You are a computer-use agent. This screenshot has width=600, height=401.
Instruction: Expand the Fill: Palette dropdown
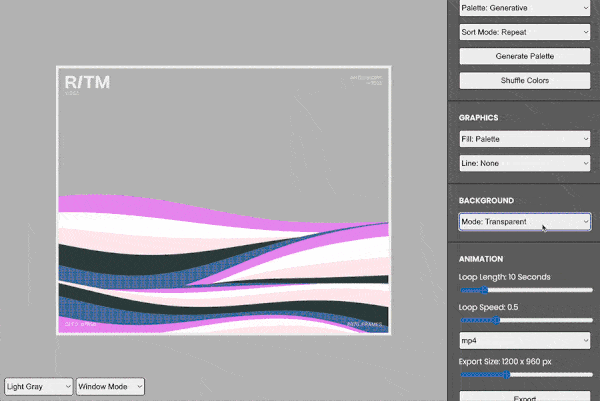tap(525, 139)
